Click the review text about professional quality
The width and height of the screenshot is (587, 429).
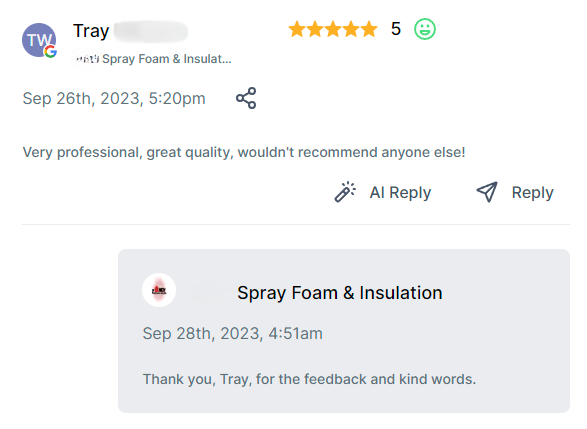point(244,152)
